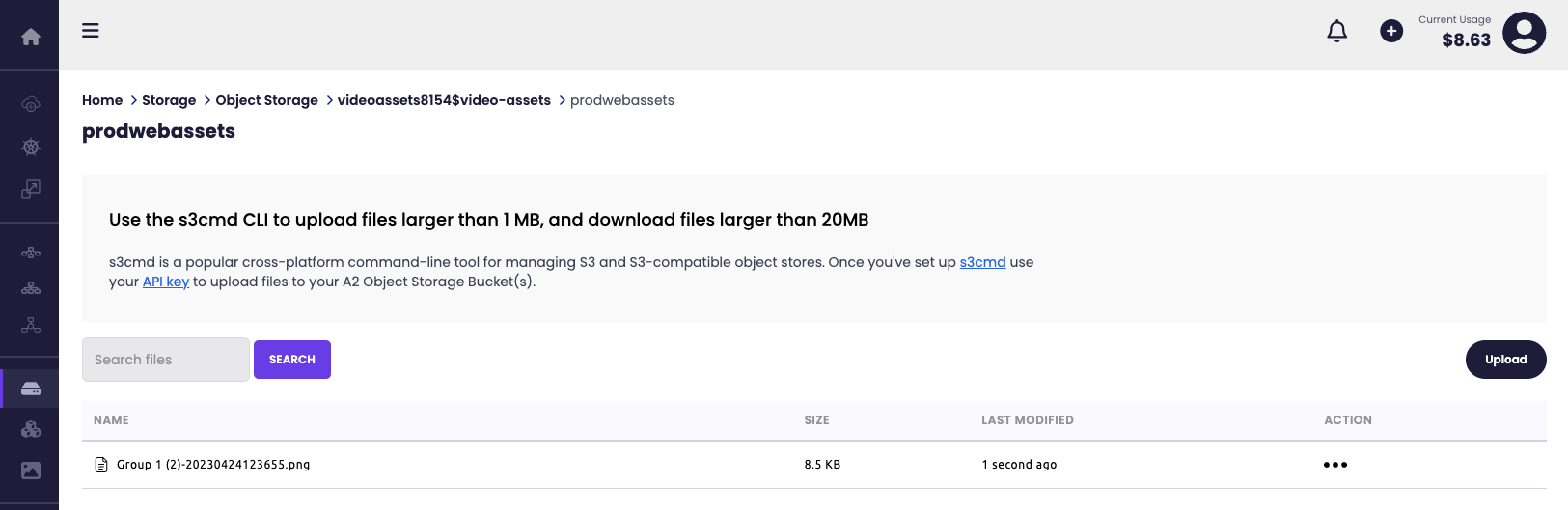Click the Upload button

1505,360
